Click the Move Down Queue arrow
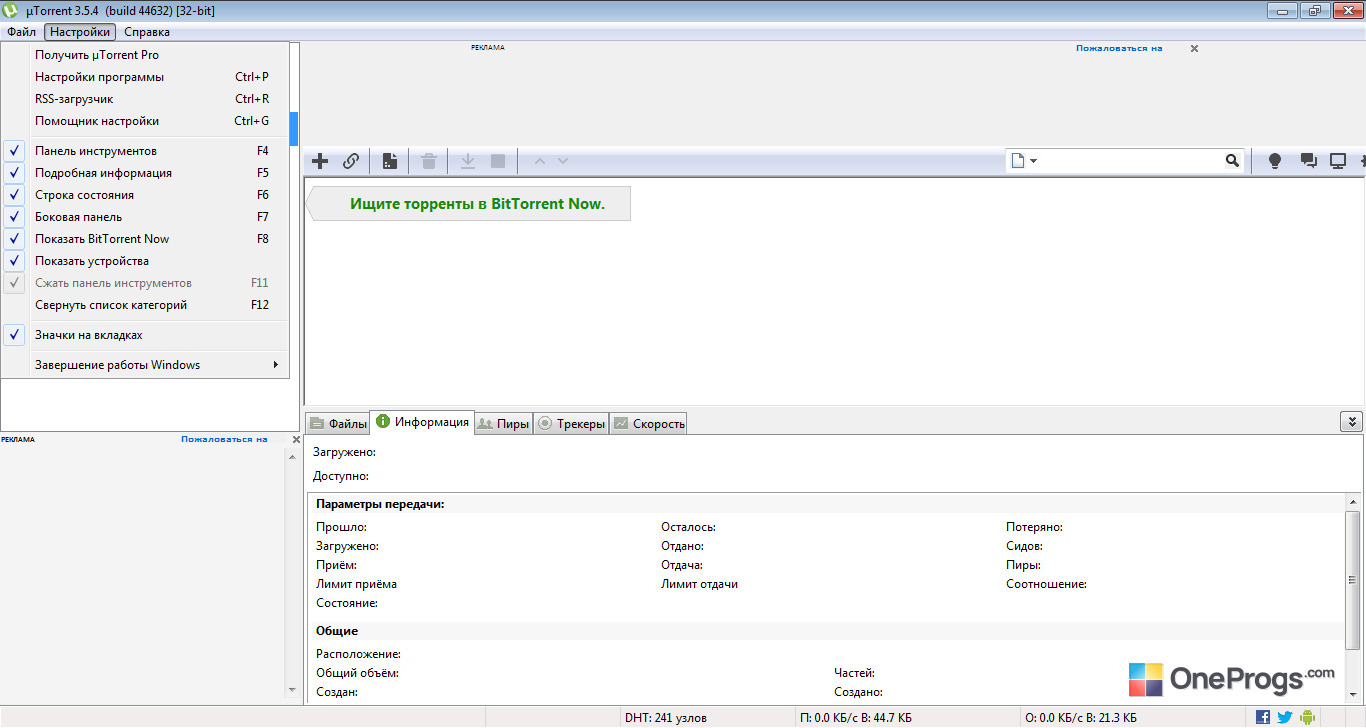 [x=563, y=161]
